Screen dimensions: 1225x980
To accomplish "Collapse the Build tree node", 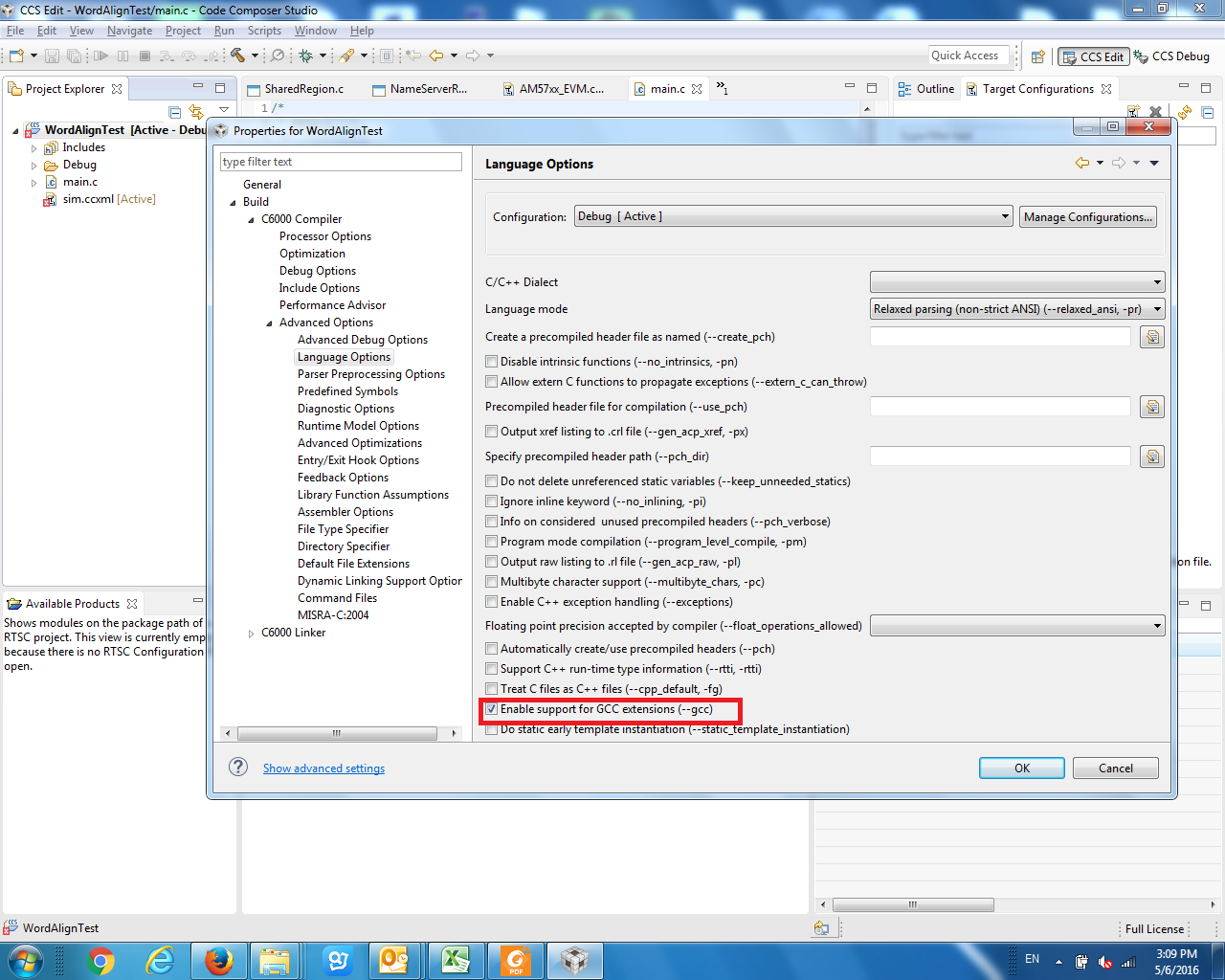I will (x=233, y=202).
